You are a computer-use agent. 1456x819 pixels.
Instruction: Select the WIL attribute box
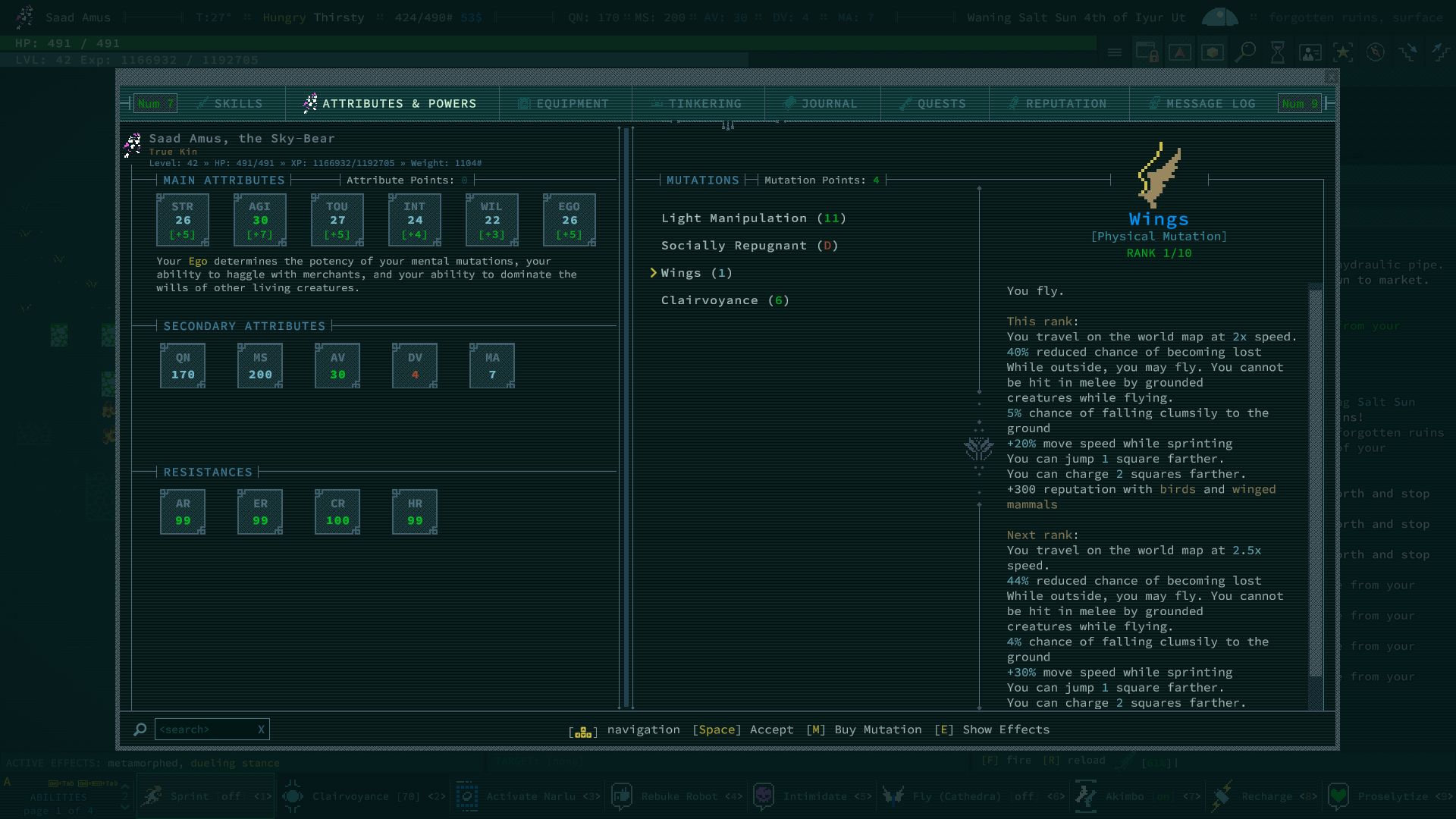pyautogui.click(x=492, y=220)
